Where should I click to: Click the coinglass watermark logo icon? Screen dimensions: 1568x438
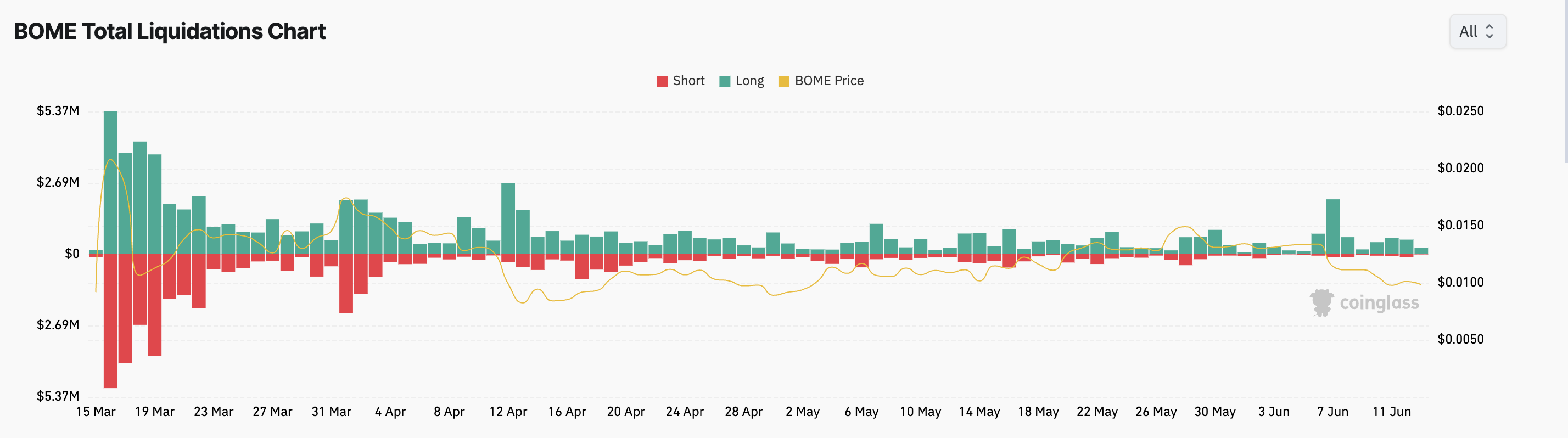tap(1321, 302)
